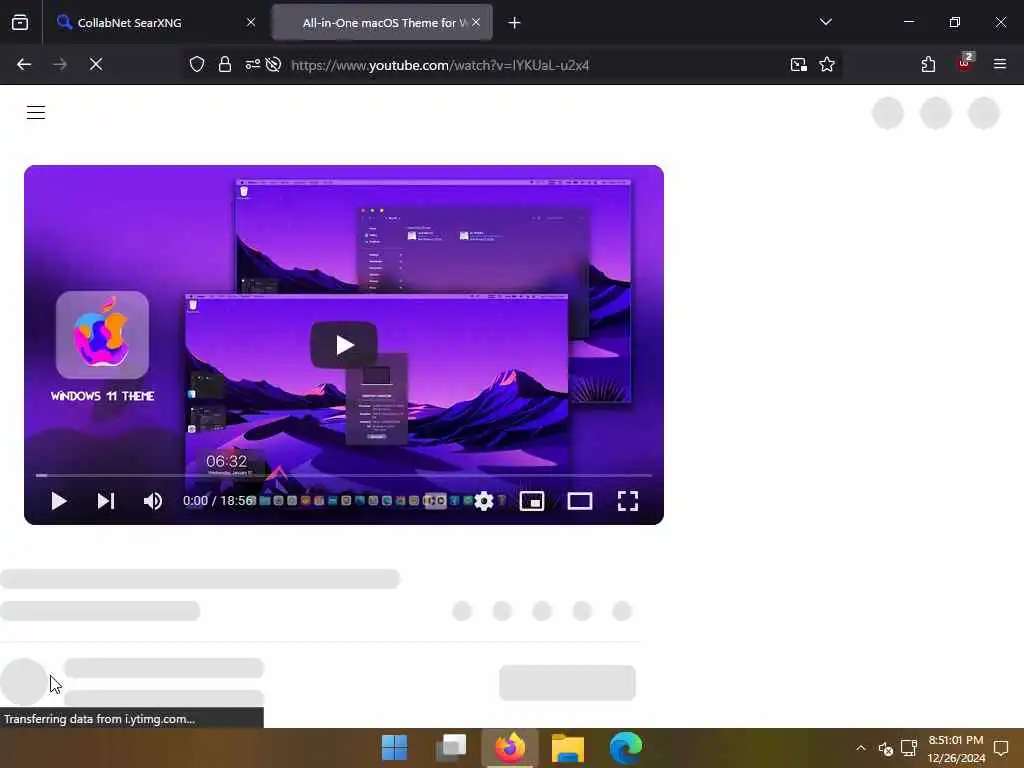Screen dimensions: 1024x768
Task: Go back to the previous page
Action: 24,65
